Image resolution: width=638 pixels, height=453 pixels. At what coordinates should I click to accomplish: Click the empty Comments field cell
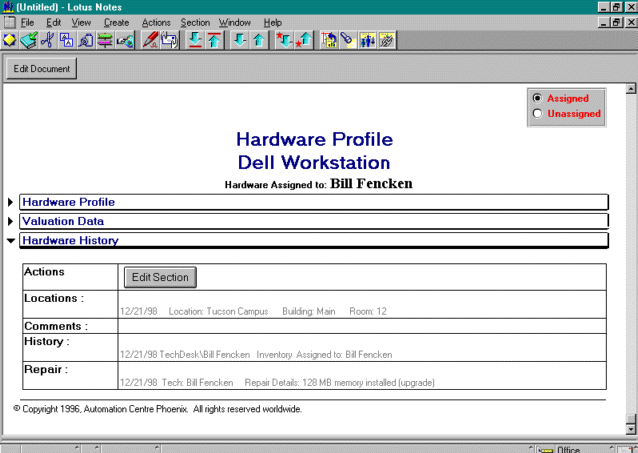pyautogui.click(x=362, y=326)
